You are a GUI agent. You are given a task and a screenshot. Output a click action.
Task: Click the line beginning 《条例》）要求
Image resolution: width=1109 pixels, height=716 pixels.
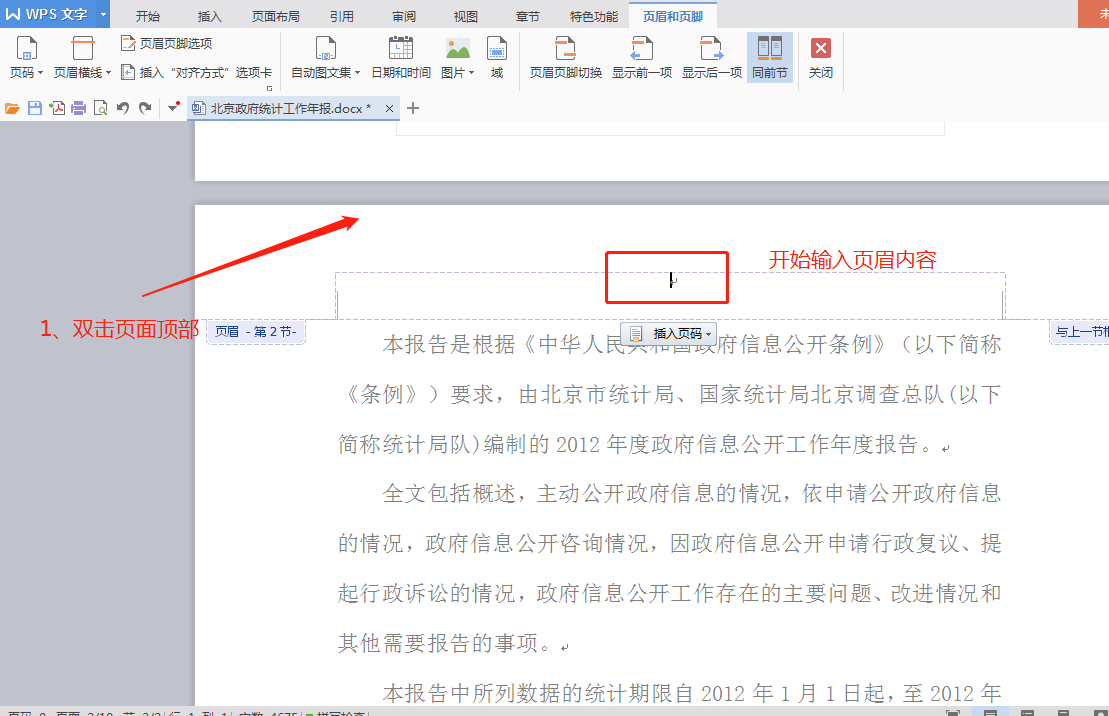[670, 394]
